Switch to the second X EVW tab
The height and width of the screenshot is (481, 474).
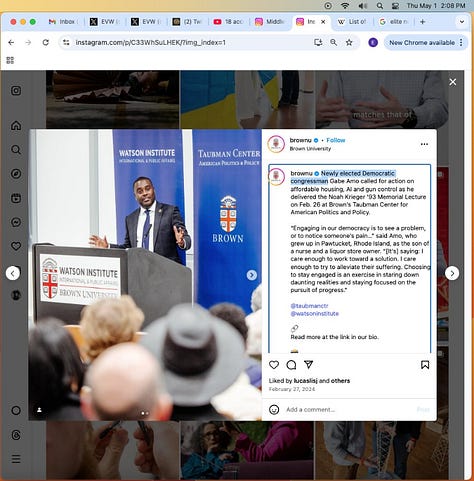coord(146,22)
